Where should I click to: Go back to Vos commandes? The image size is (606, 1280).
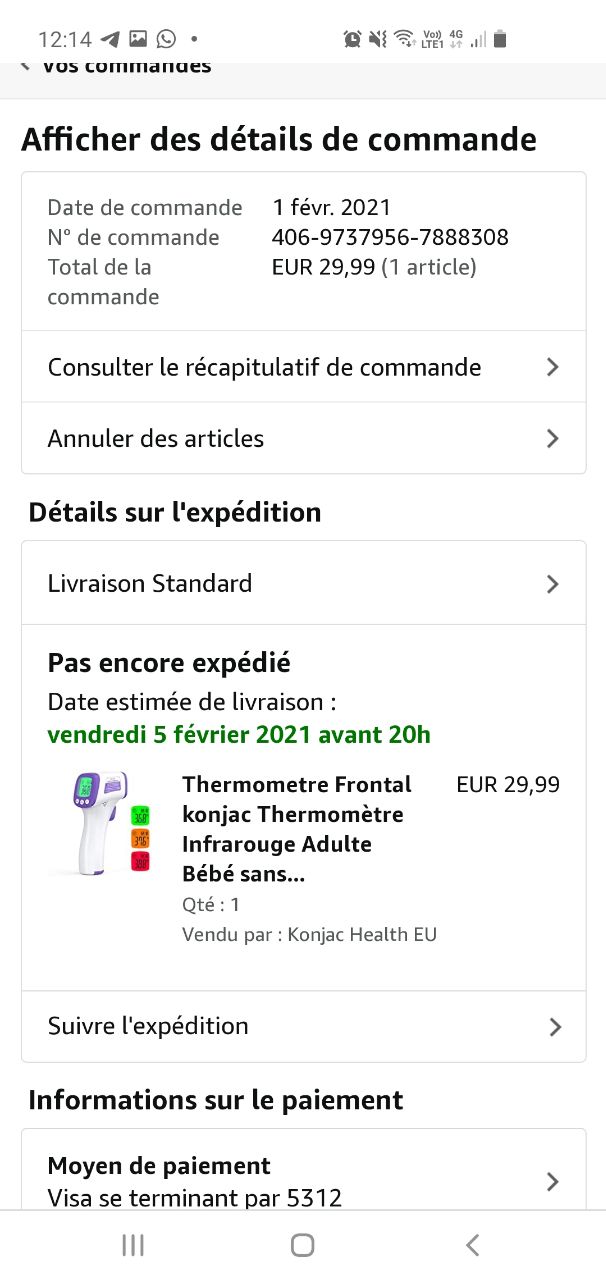115,67
